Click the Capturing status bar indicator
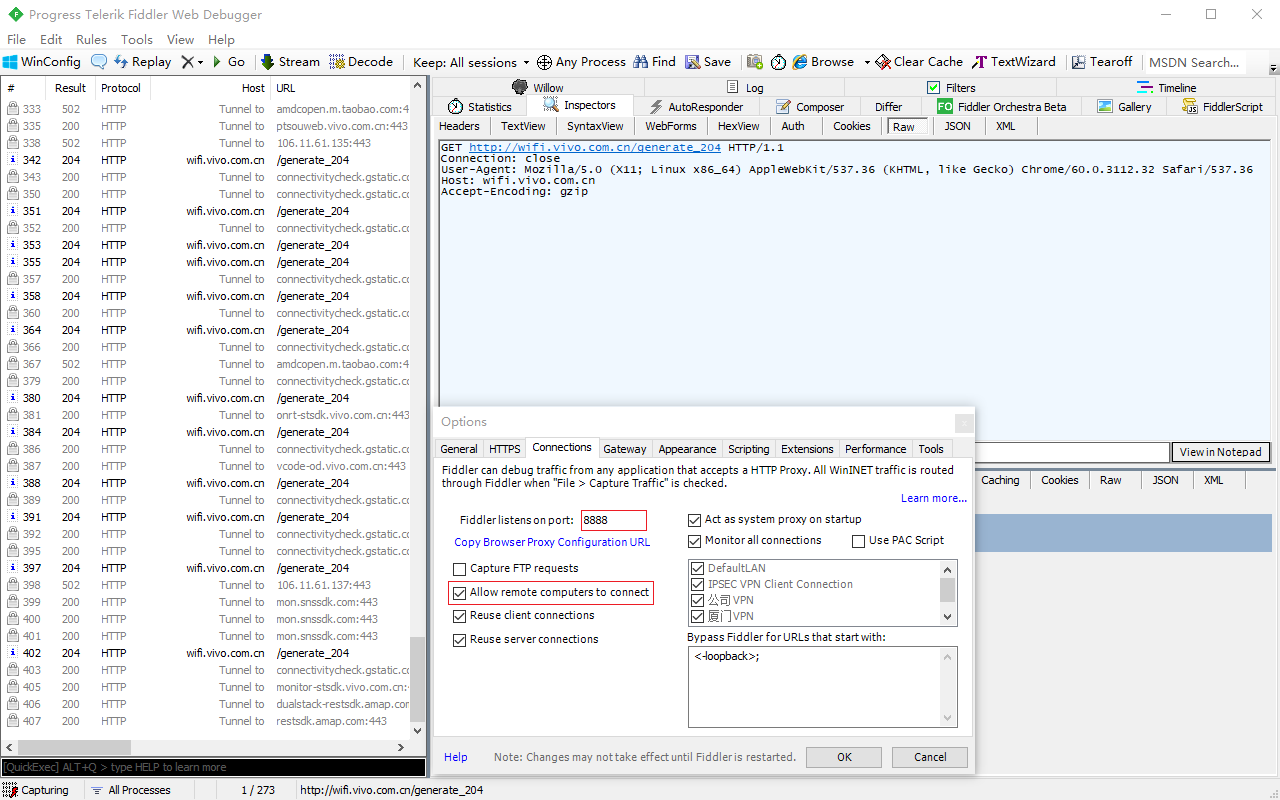Image resolution: width=1280 pixels, height=800 pixels. coord(36,790)
